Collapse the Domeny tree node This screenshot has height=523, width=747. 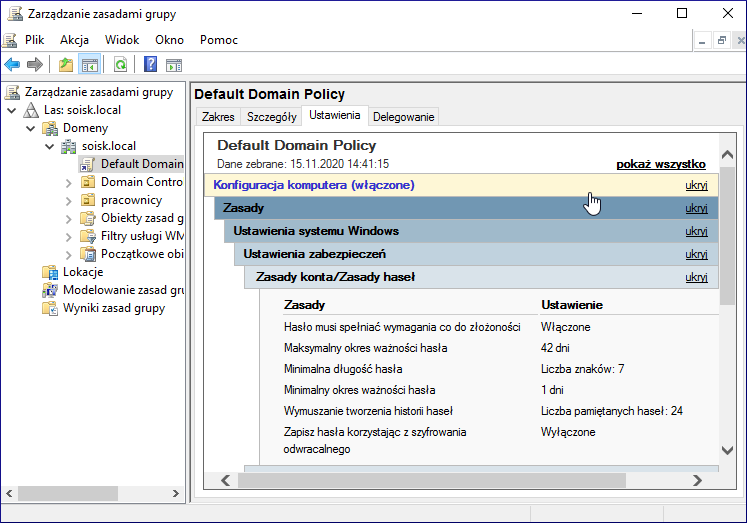31,129
